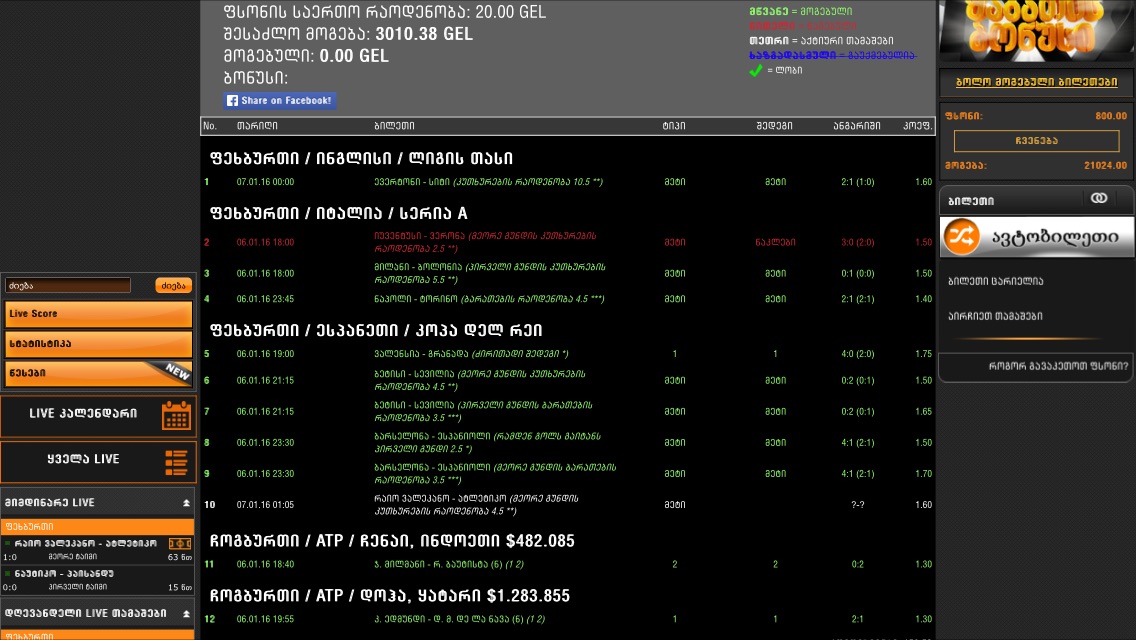Click the ჩვენება button
Image resolution: width=1136 pixels, height=640 pixels.
point(1036,141)
